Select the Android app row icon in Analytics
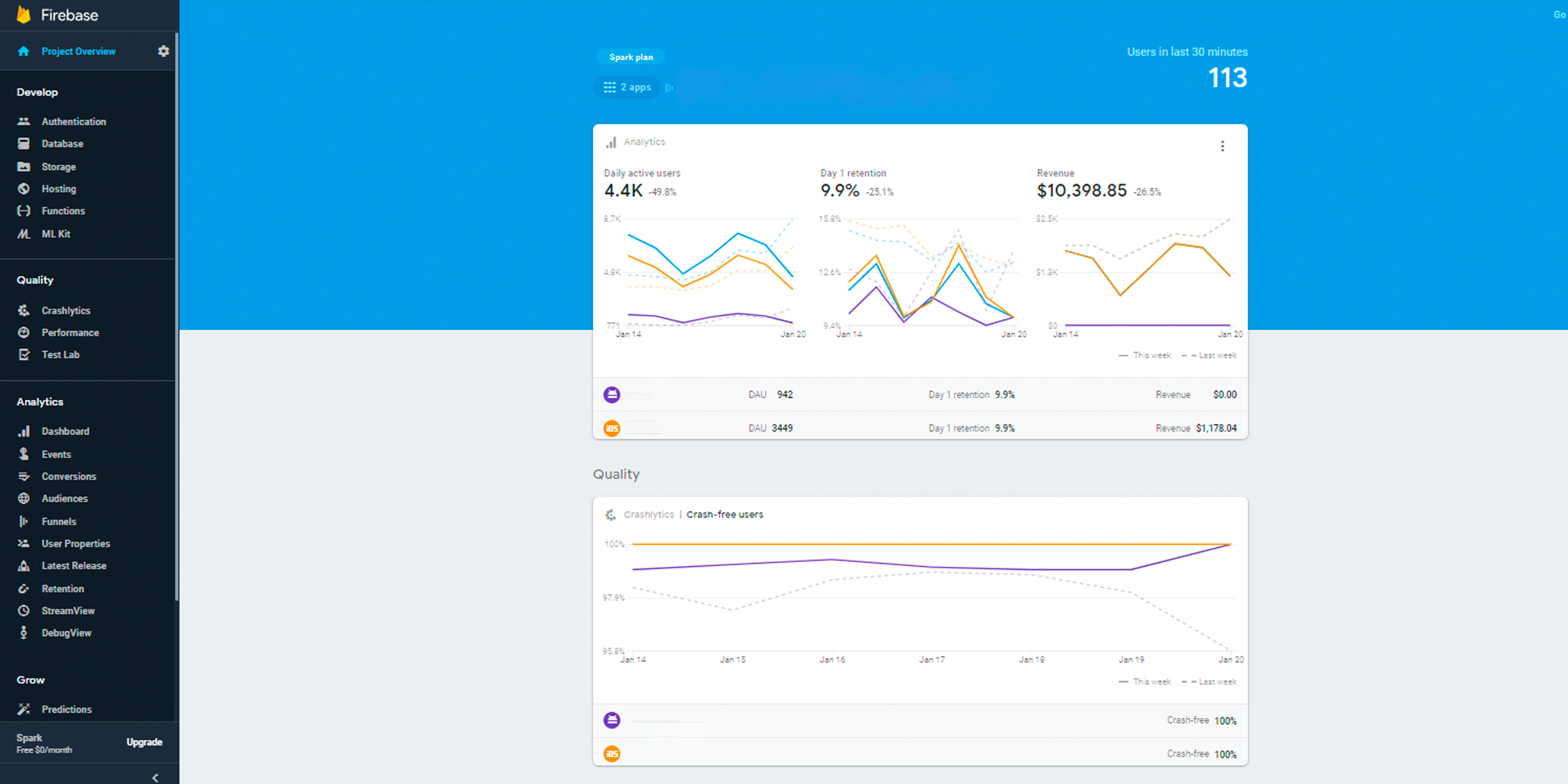 click(x=612, y=394)
